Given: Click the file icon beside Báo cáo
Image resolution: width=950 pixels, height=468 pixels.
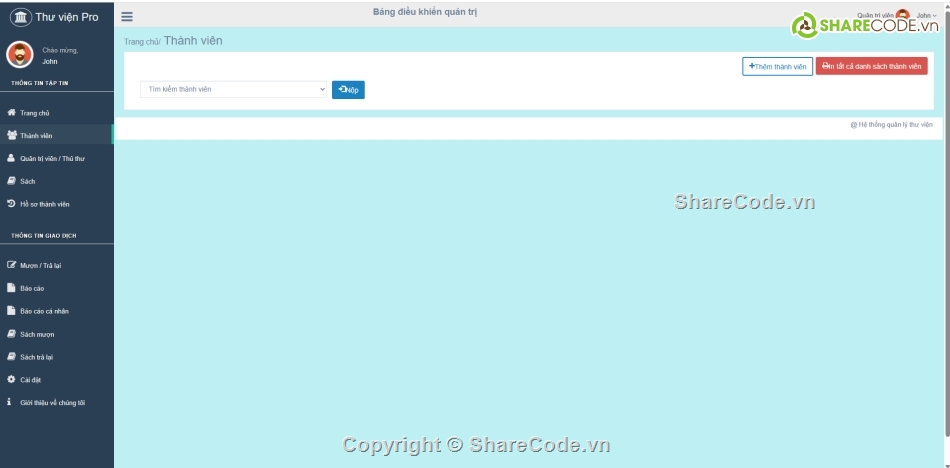Looking at the screenshot, I should 11,288.
